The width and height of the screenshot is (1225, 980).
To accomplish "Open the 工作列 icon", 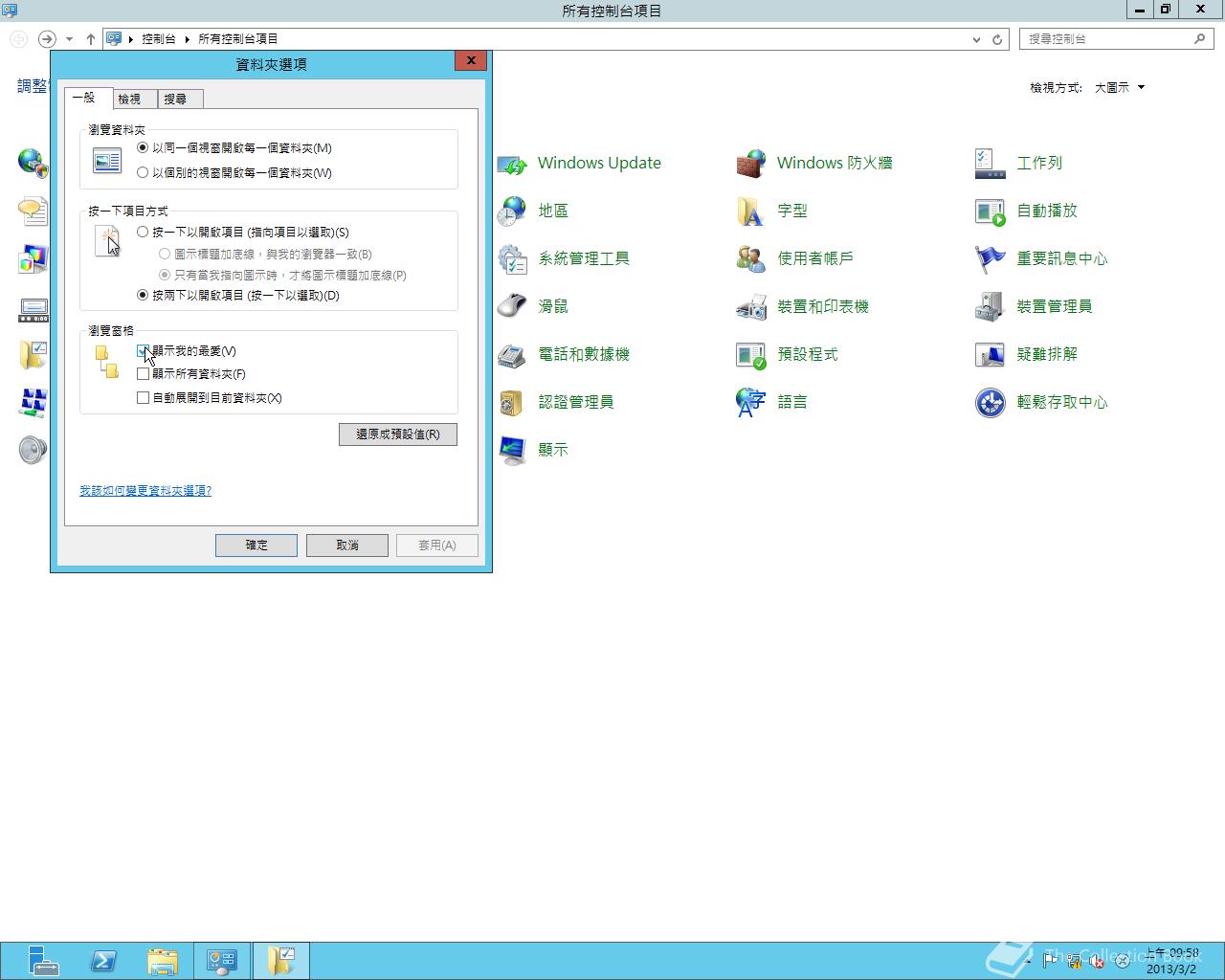I will (991, 164).
